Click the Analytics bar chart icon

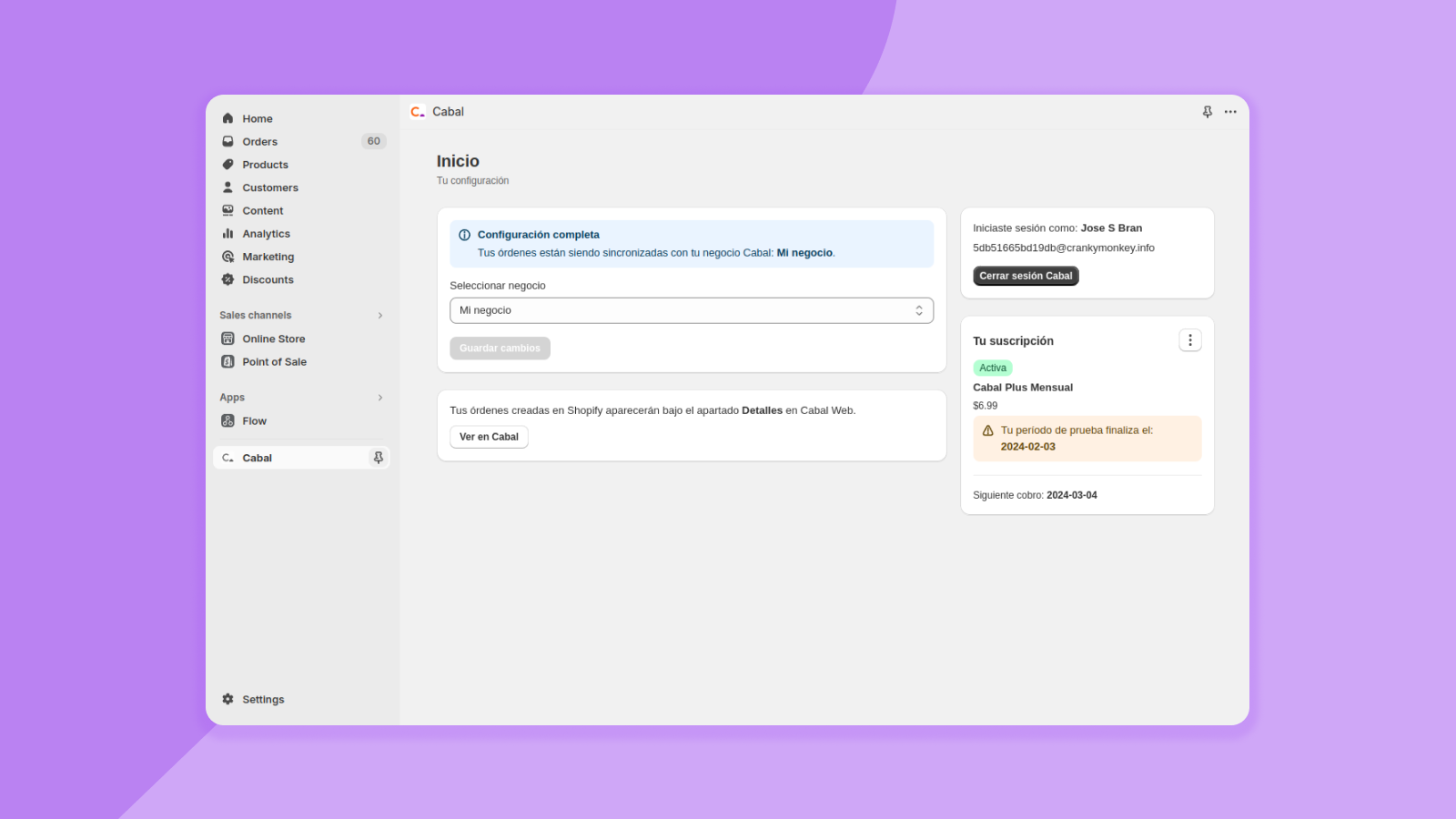tap(227, 234)
